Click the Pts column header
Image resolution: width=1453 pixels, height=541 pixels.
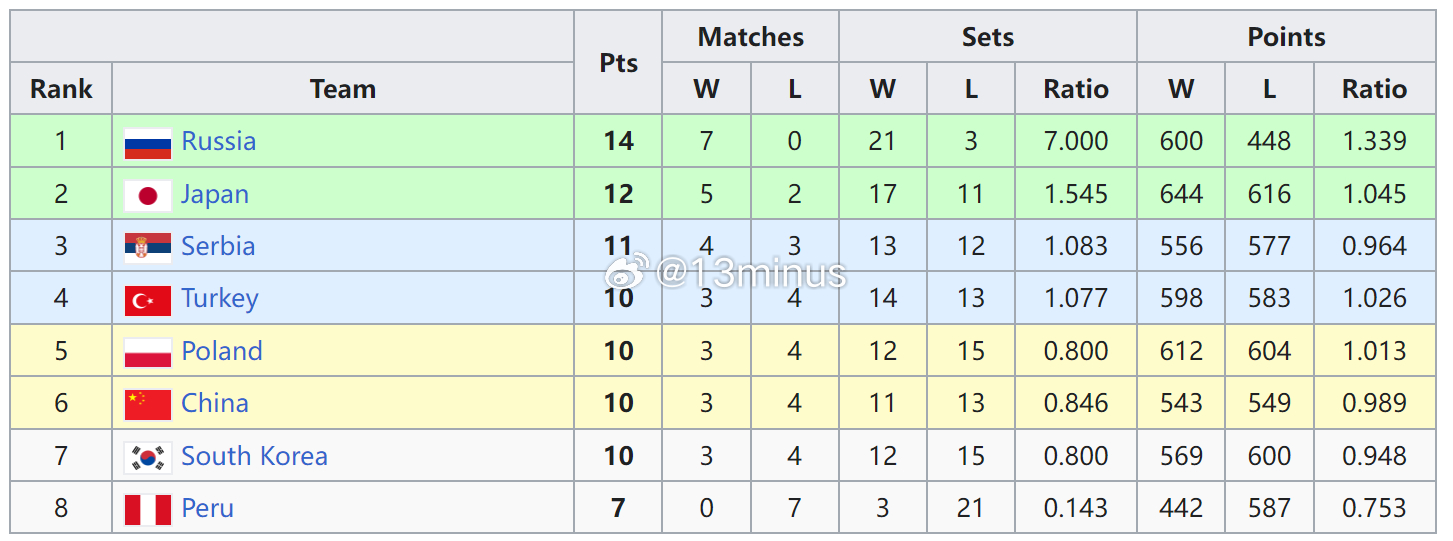coord(618,63)
